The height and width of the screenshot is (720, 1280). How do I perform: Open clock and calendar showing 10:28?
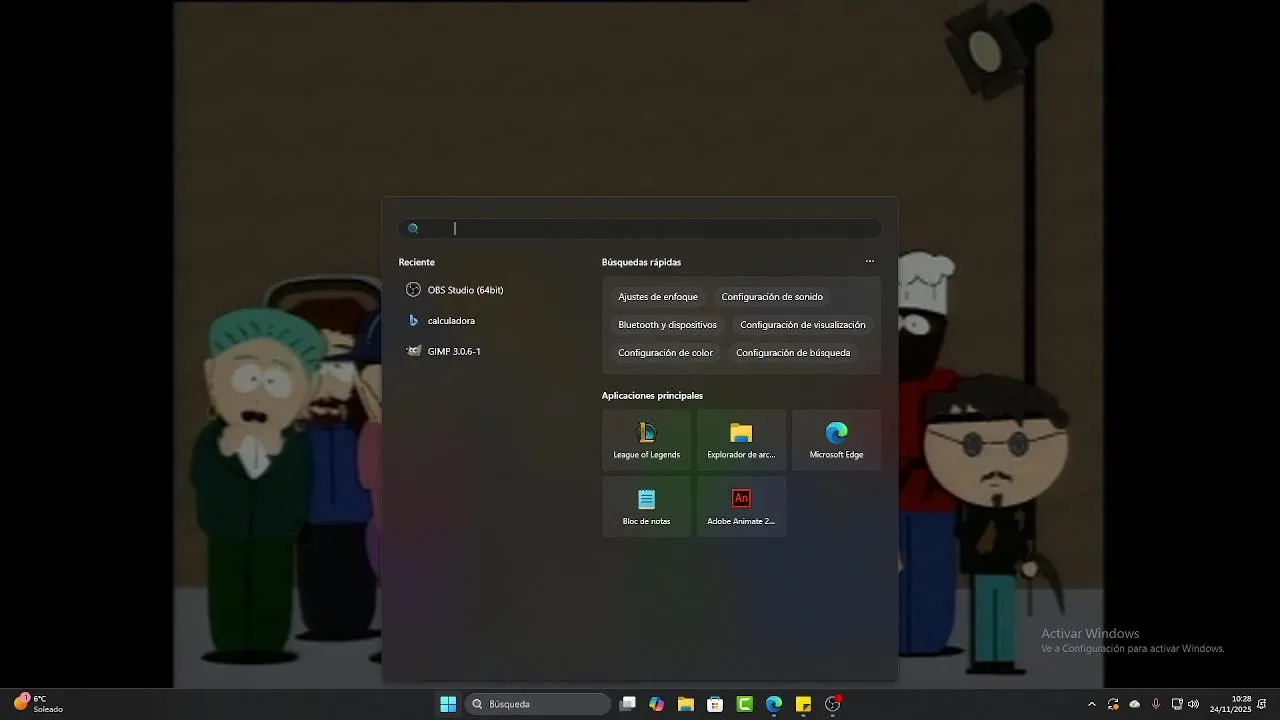[1231, 704]
